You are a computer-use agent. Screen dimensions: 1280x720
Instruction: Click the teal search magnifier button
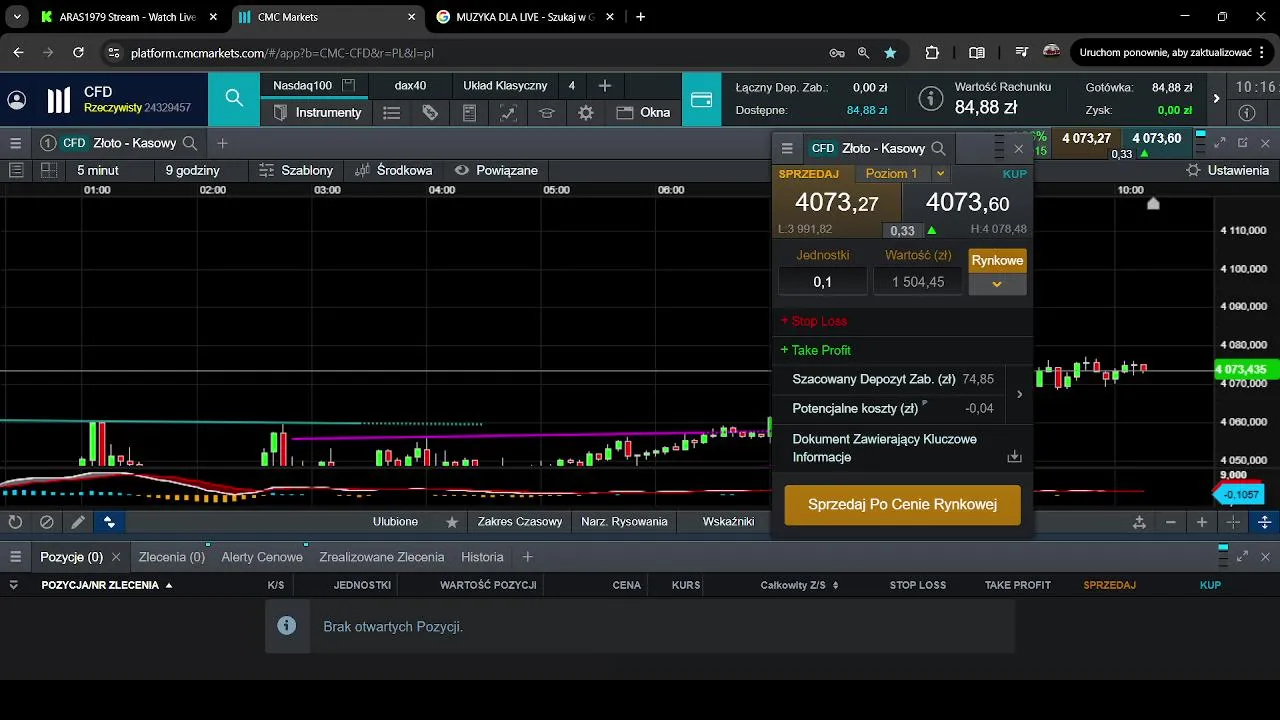[x=234, y=98]
